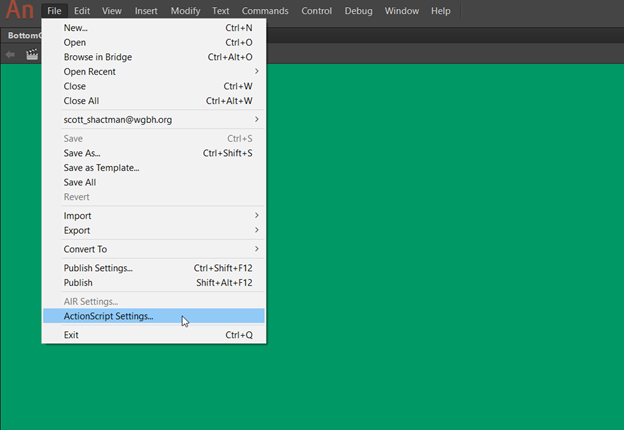Open the Control menu
Screen dimensions: 624x430
point(316,11)
